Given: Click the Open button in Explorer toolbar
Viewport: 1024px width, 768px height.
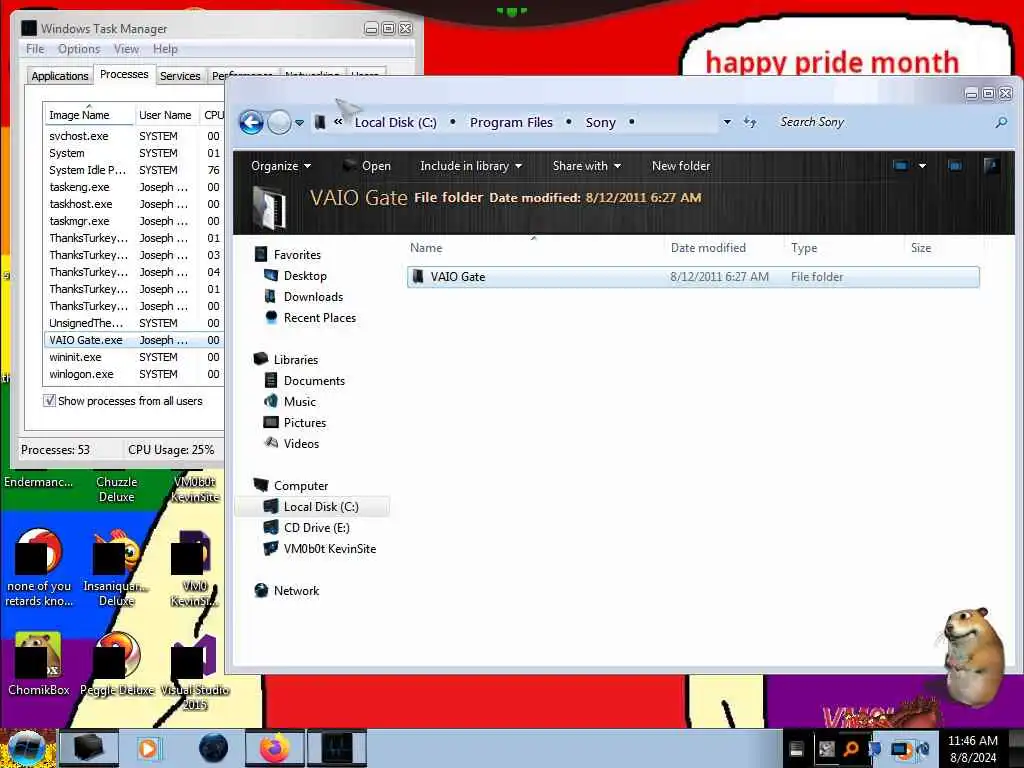Looking at the screenshot, I should [368, 166].
